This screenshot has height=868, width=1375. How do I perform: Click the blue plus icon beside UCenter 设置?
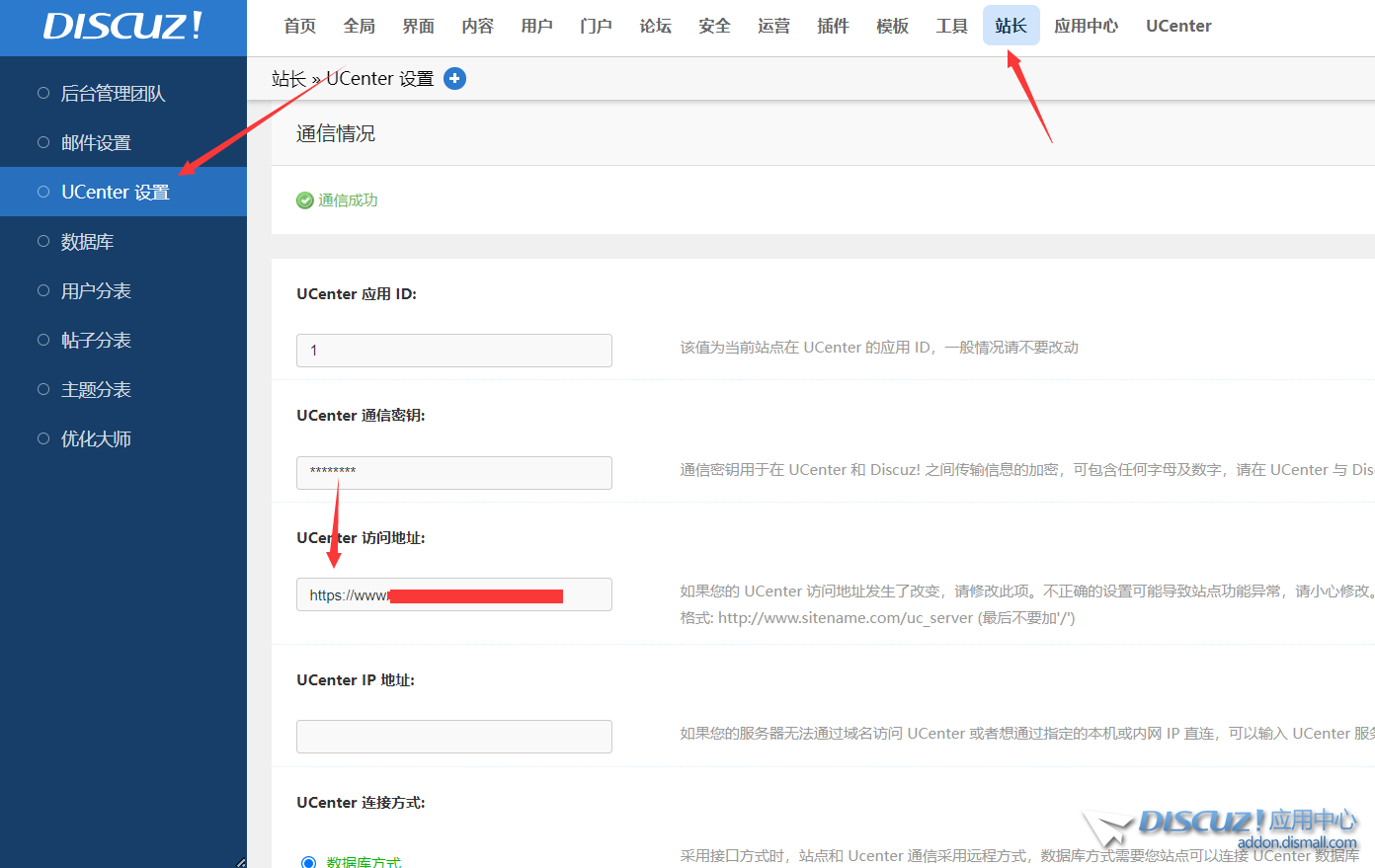pos(454,79)
